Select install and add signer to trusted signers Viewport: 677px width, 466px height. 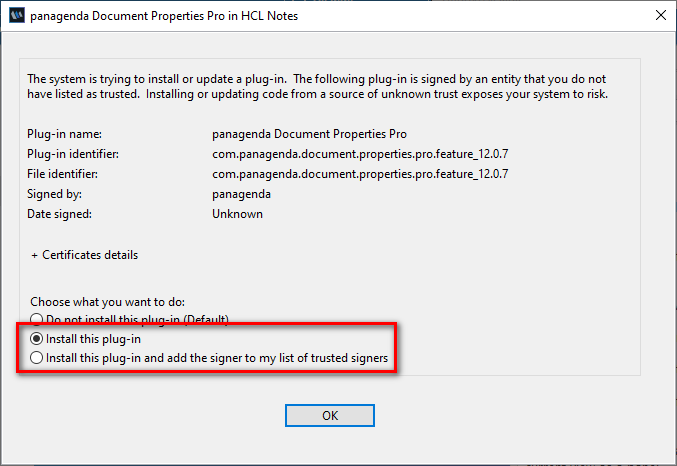[x=37, y=358]
